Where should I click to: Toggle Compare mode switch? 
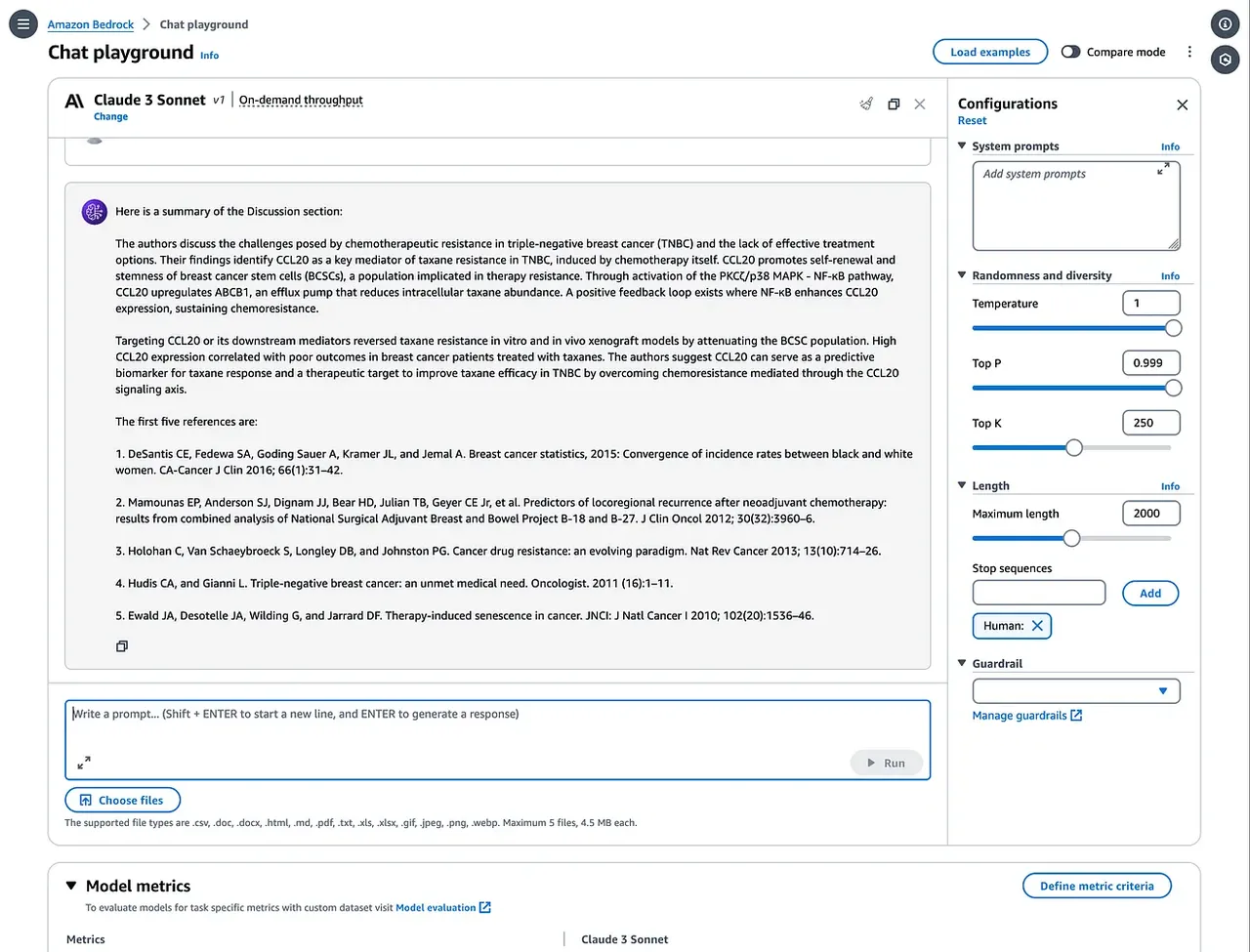1070,52
